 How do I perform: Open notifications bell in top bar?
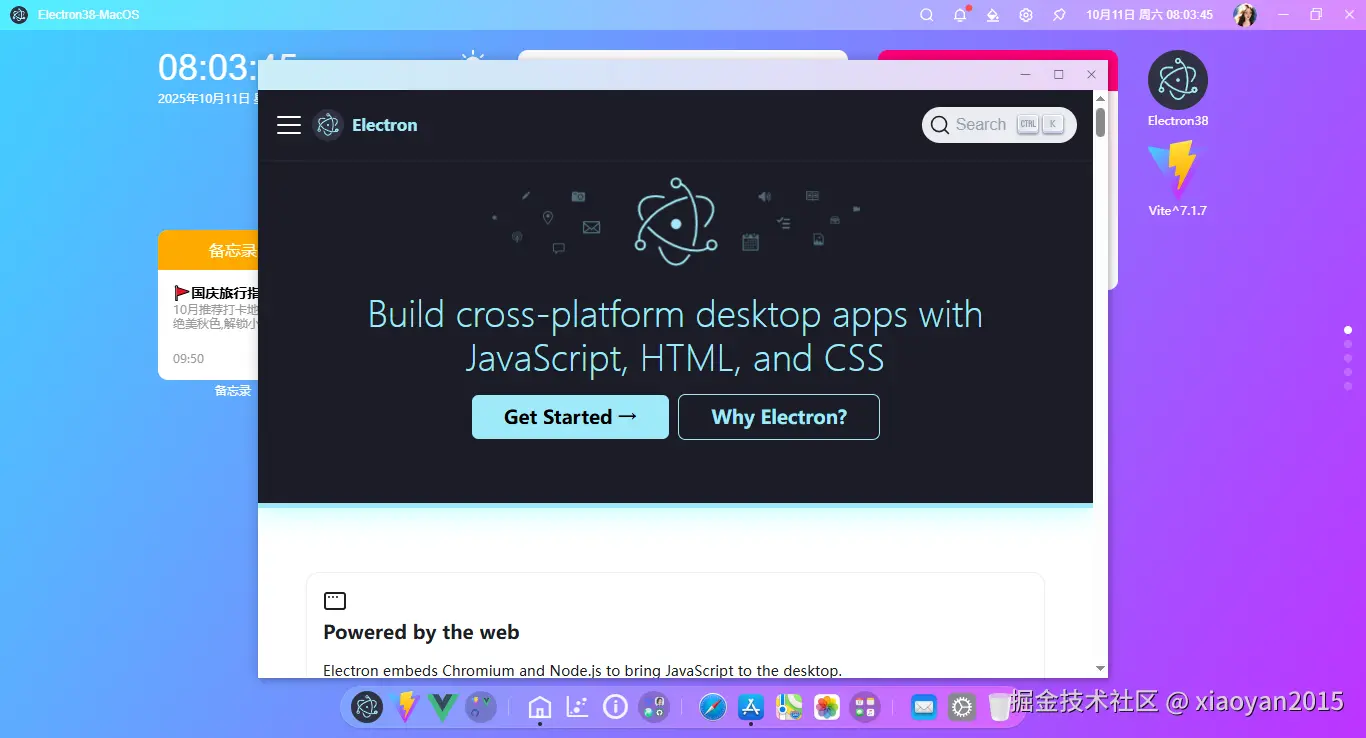coord(960,15)
